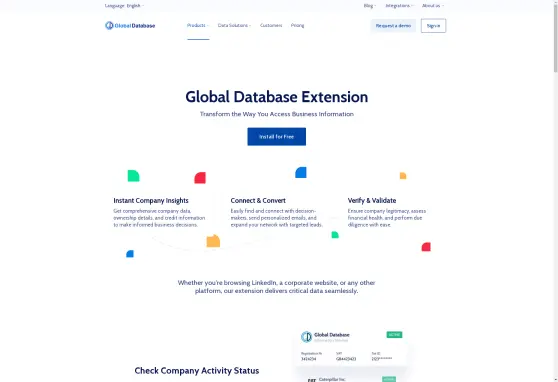The image size is (558, 382).
Task: Click the Global Database logo icon
Action: [109, 26]
